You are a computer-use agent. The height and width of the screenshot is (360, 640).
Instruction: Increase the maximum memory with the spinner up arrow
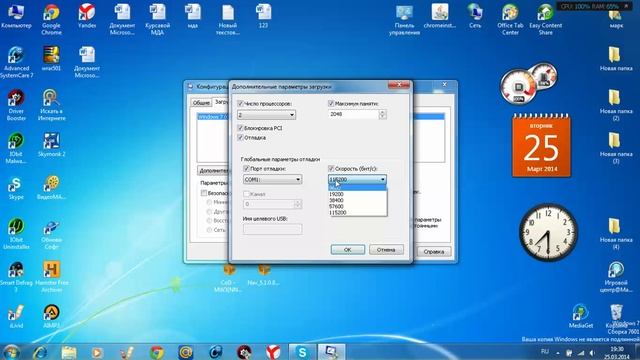(x=382, y=112)
